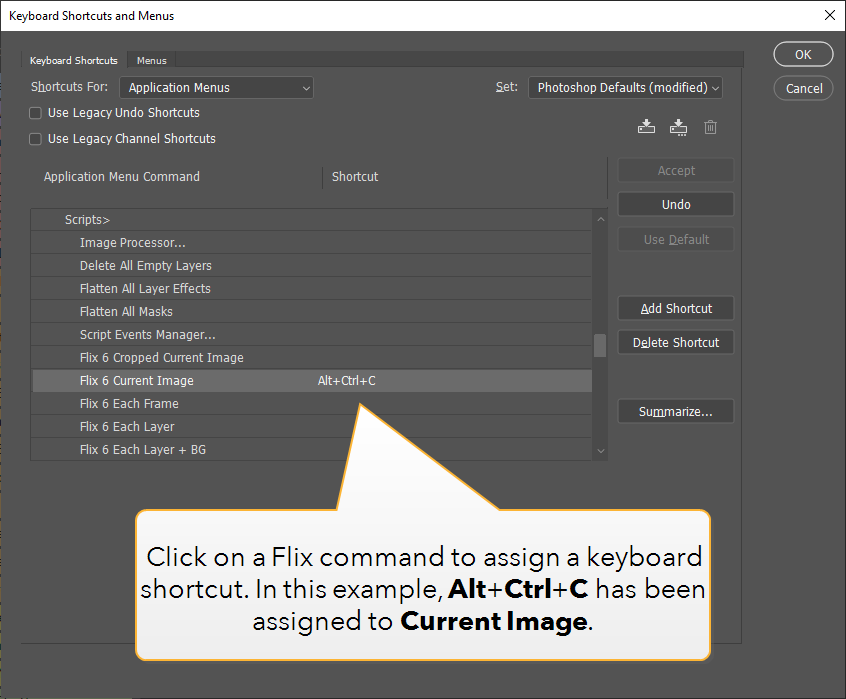Click the Undo button

point(676,204)
